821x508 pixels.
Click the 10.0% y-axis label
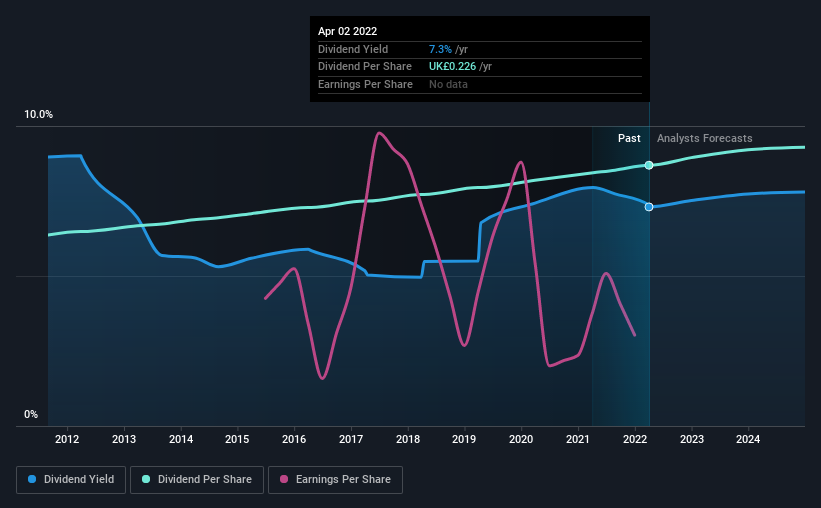point(38,115)
